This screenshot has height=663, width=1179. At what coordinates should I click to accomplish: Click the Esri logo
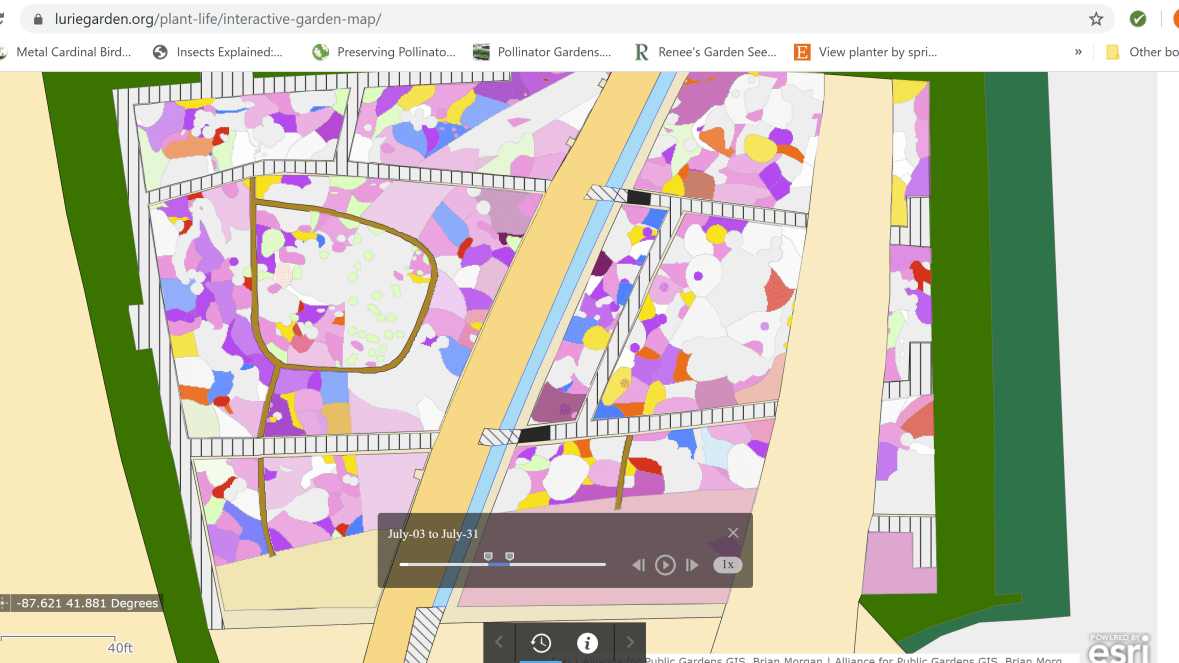pos(1119,647)
